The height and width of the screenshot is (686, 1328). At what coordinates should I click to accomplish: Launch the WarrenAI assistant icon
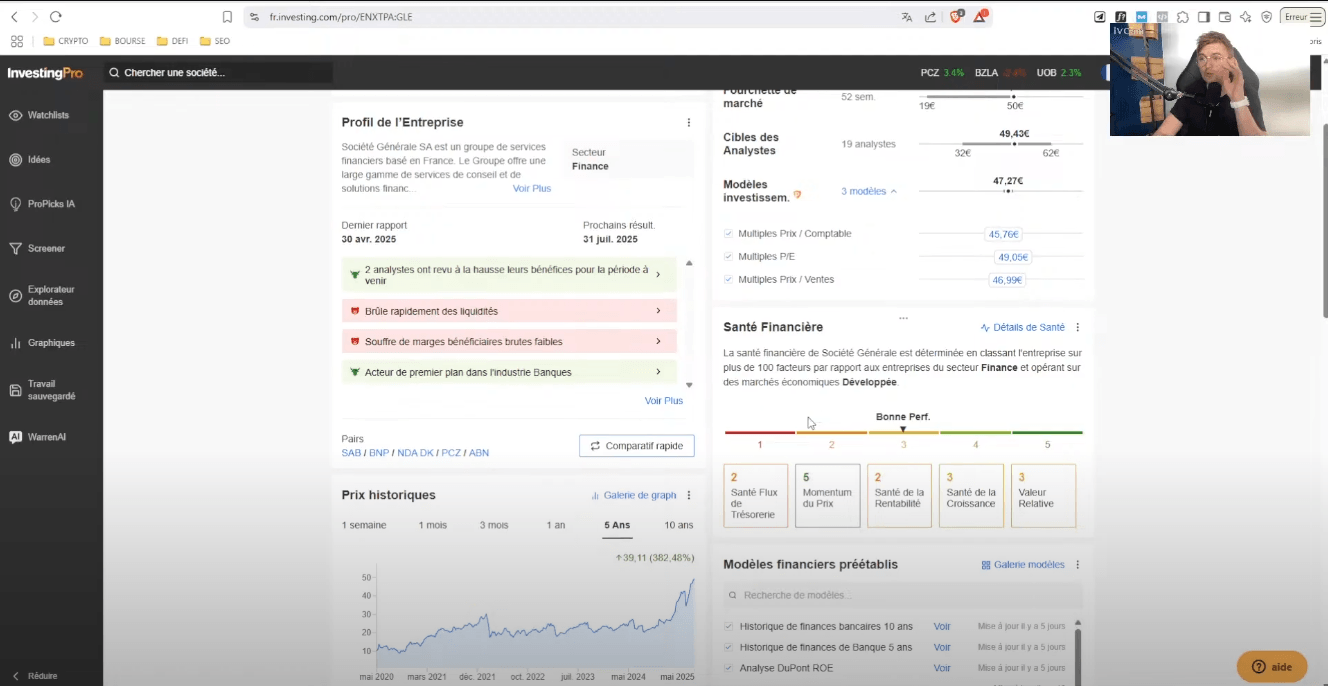point(15,437)
